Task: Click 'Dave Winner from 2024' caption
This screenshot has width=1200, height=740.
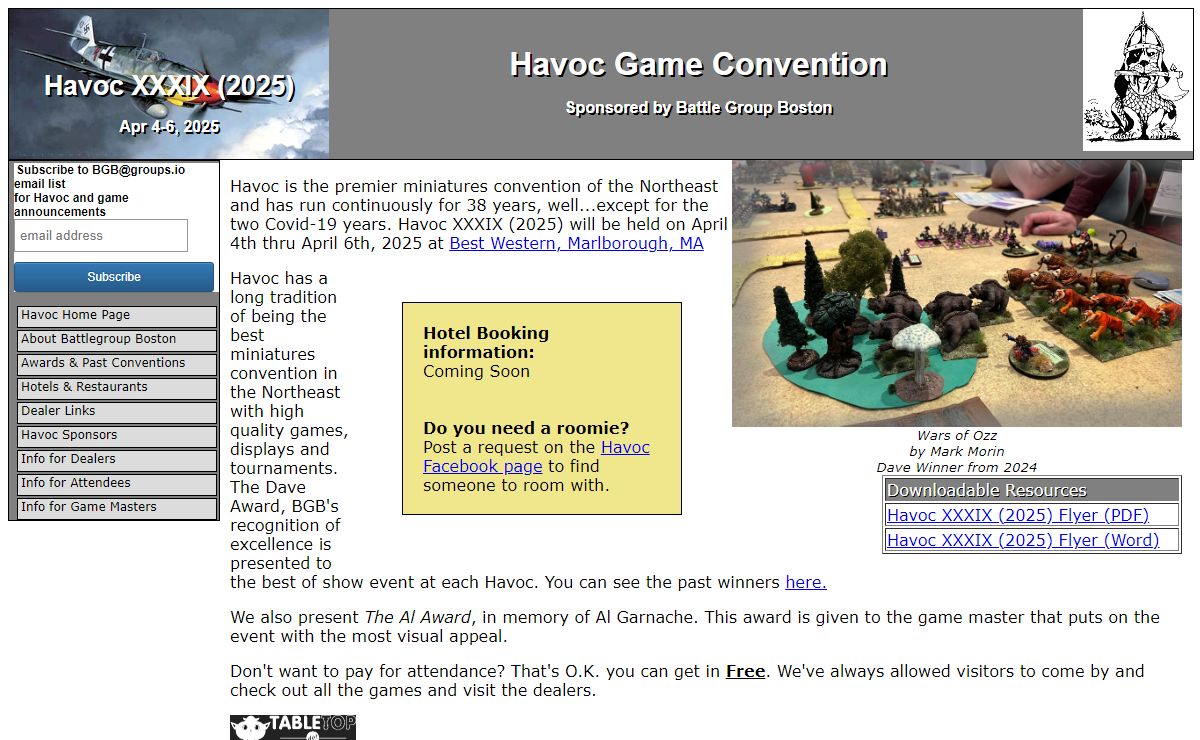Action: (x=957, y=467)
